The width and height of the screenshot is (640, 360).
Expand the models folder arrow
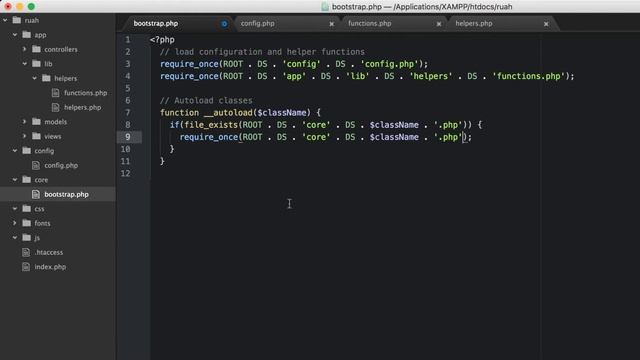pyautogui.click(x=24, y=122)
